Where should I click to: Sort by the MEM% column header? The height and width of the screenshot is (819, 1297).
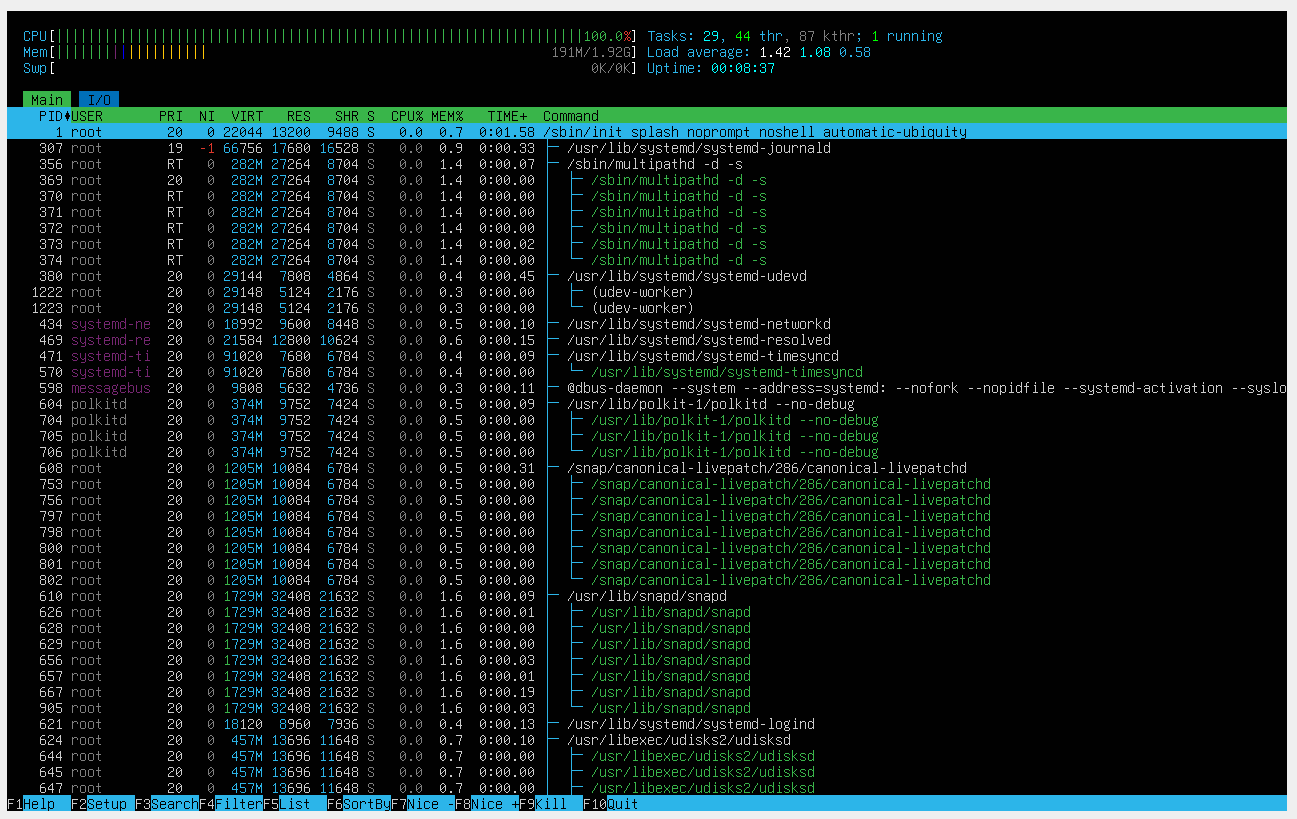(447, 116)
